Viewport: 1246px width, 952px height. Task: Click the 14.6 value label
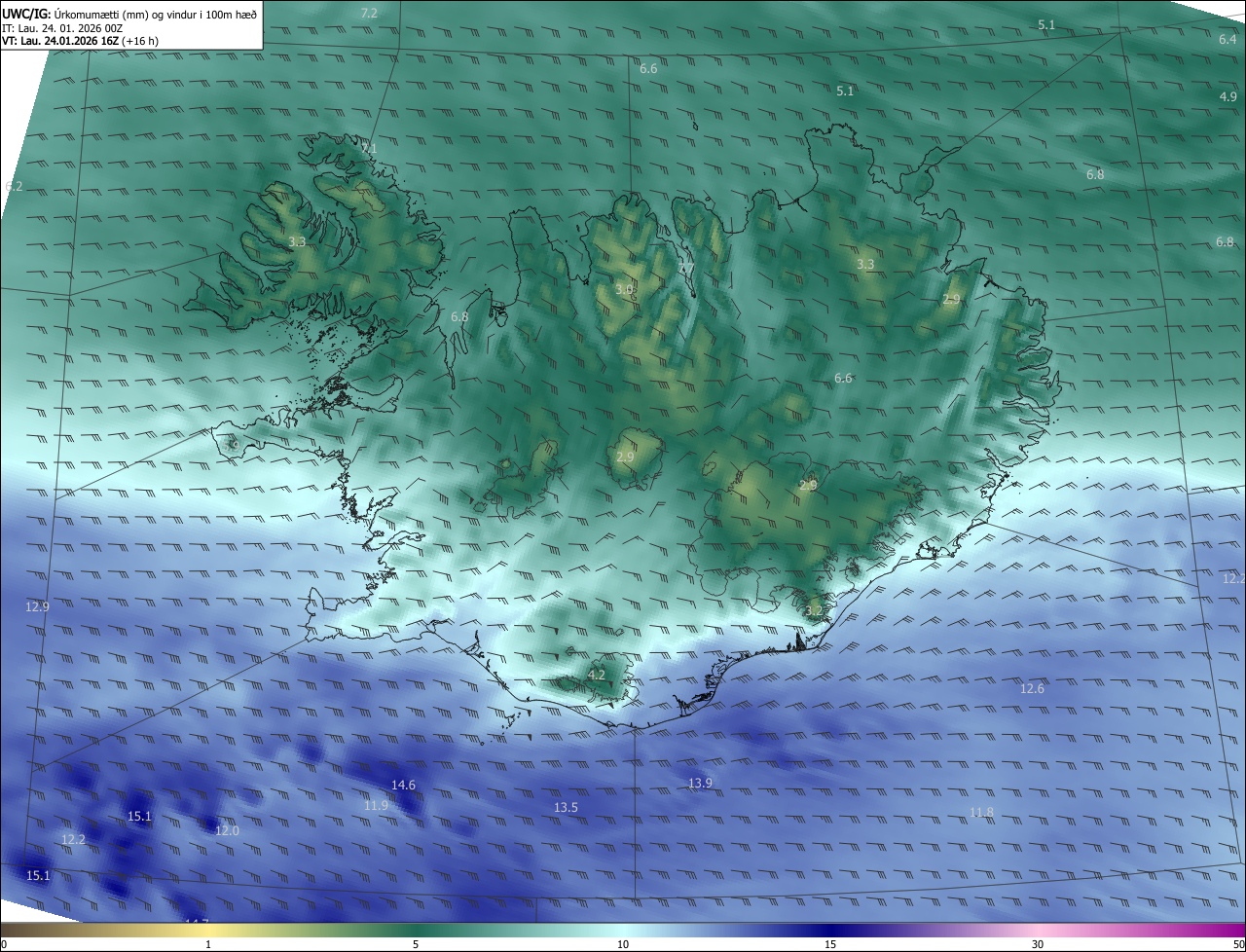(403, 785)
